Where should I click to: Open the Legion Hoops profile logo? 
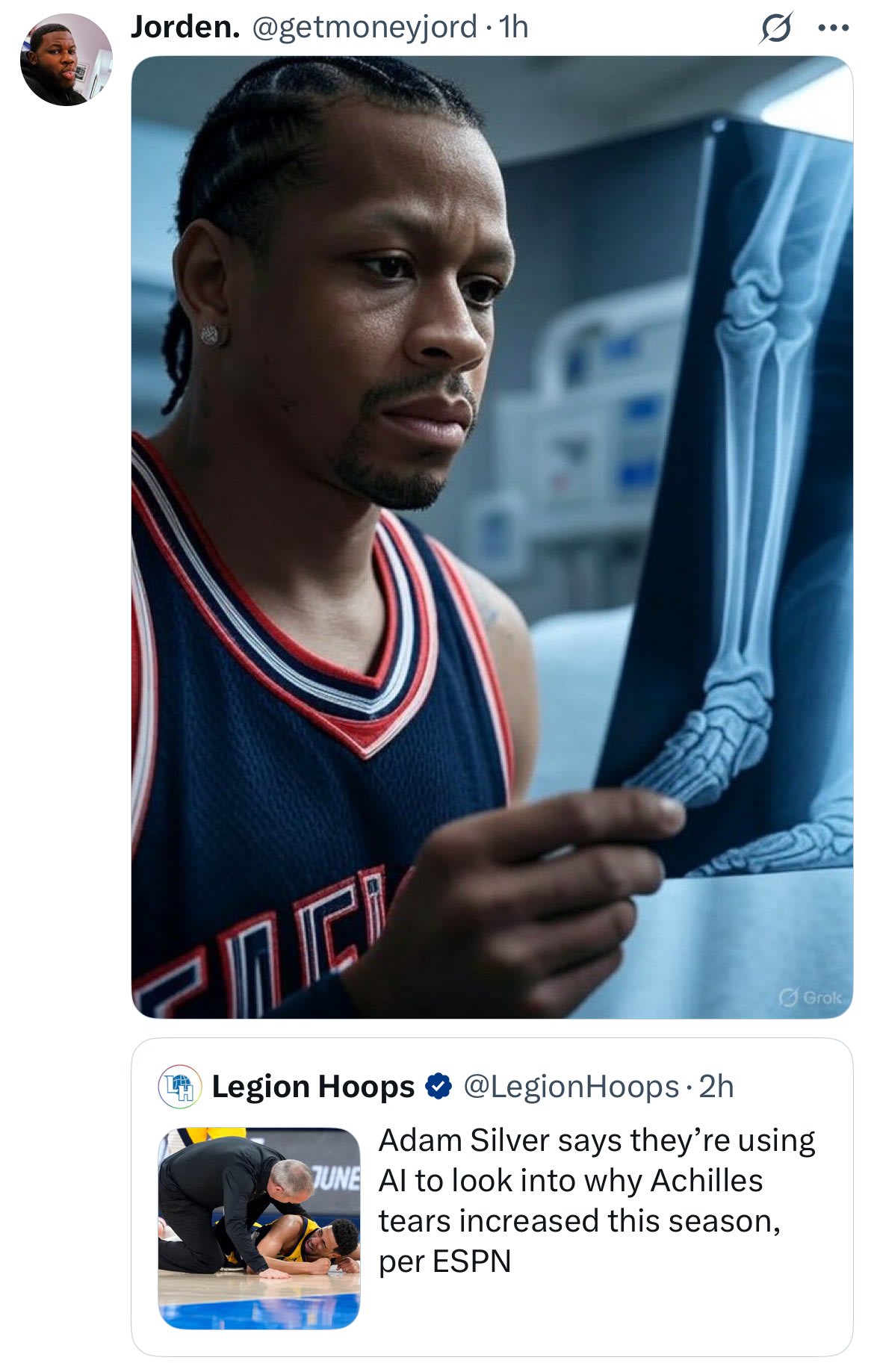pos(180,1087)
